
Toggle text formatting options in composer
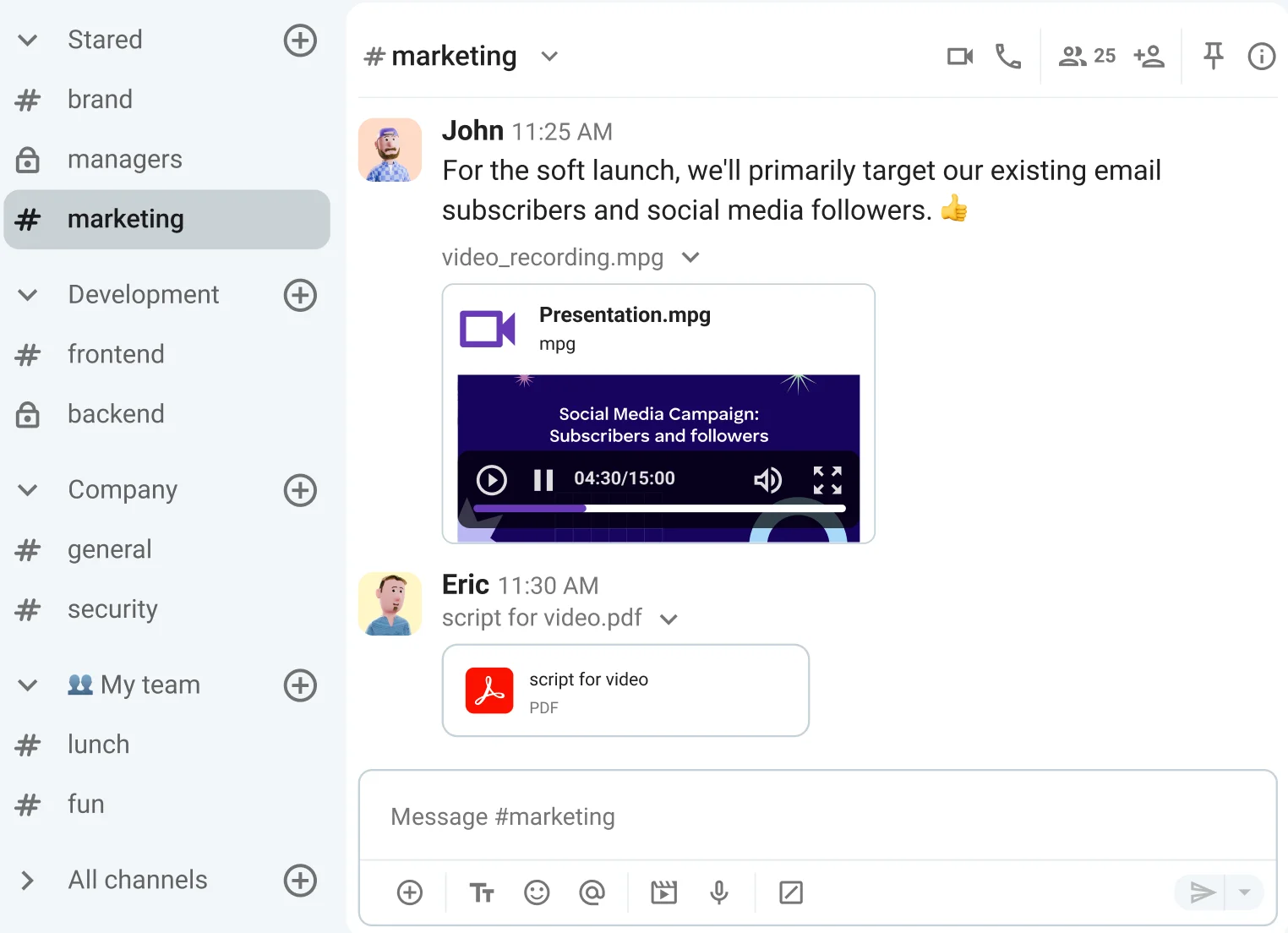pos(481,892)
